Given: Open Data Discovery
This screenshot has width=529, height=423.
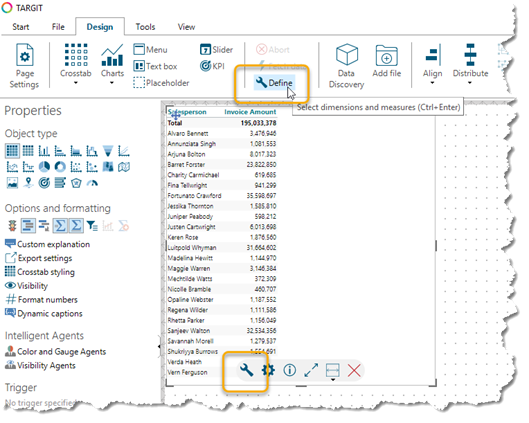Looking at the screenshot, I should [346, 66].
